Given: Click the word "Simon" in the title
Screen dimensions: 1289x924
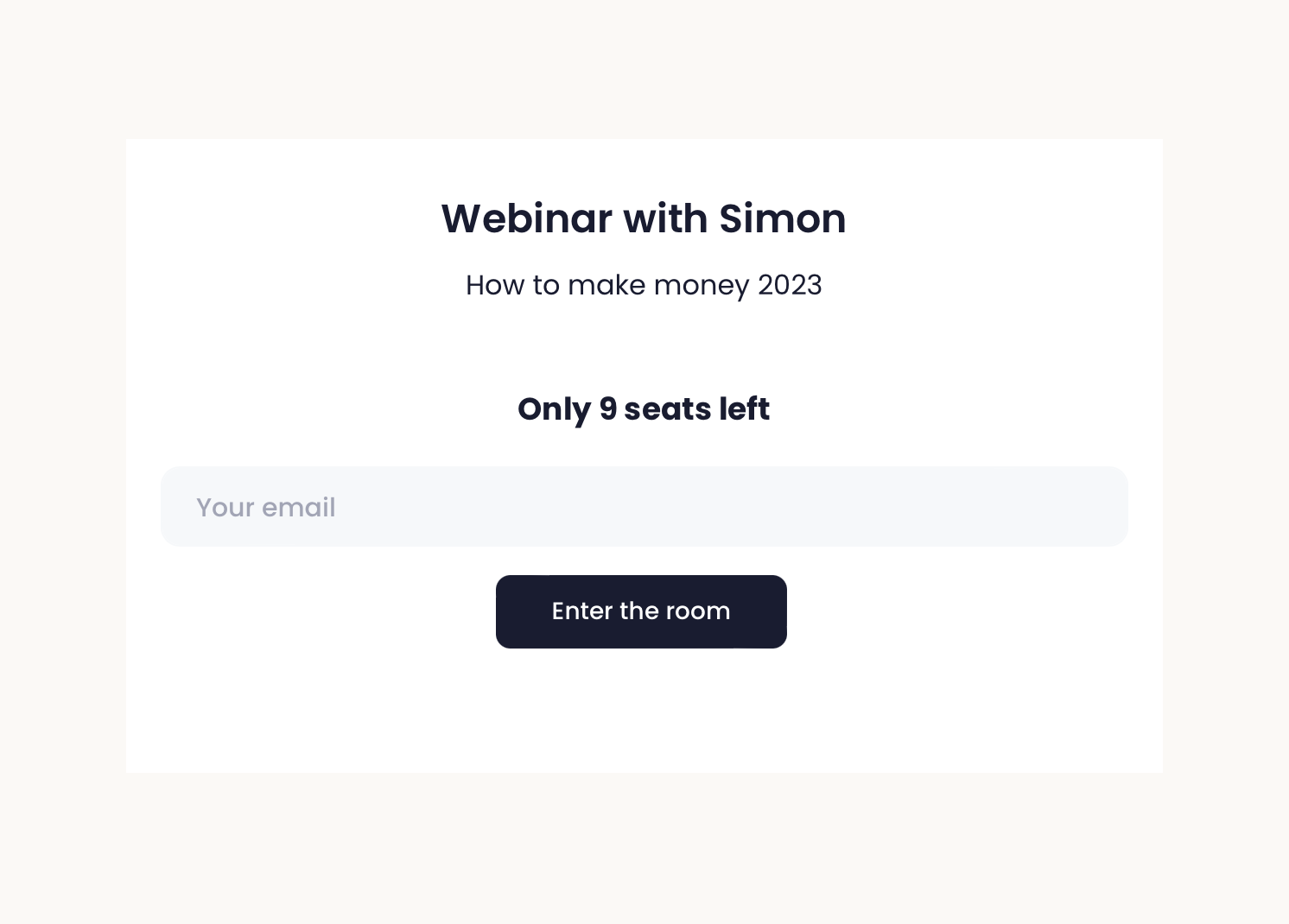Looking at the screenshot, I should 782,218.
